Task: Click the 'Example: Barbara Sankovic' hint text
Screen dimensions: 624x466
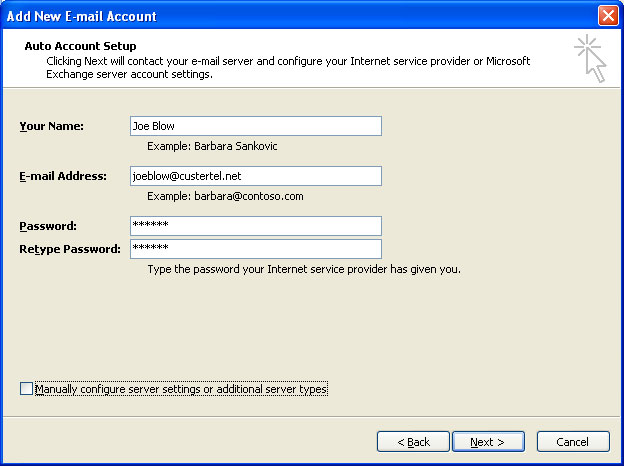Action: click(x=212, y=146)
